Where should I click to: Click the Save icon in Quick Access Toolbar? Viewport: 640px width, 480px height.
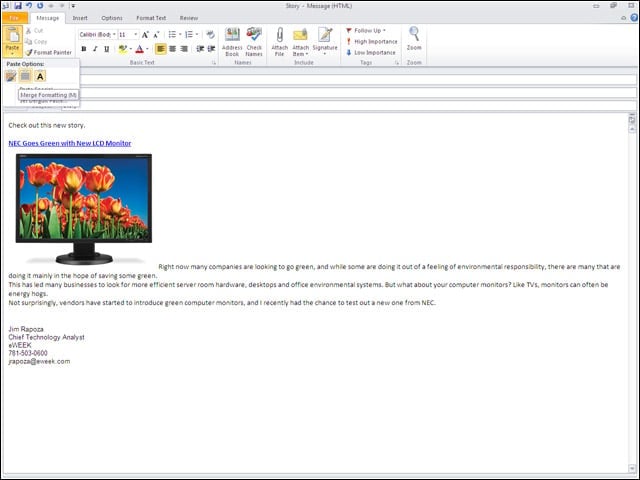18,6
